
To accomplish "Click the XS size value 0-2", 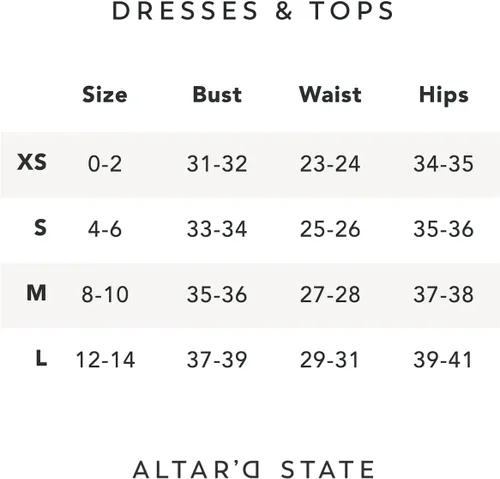I will click(x=105, y=164).
